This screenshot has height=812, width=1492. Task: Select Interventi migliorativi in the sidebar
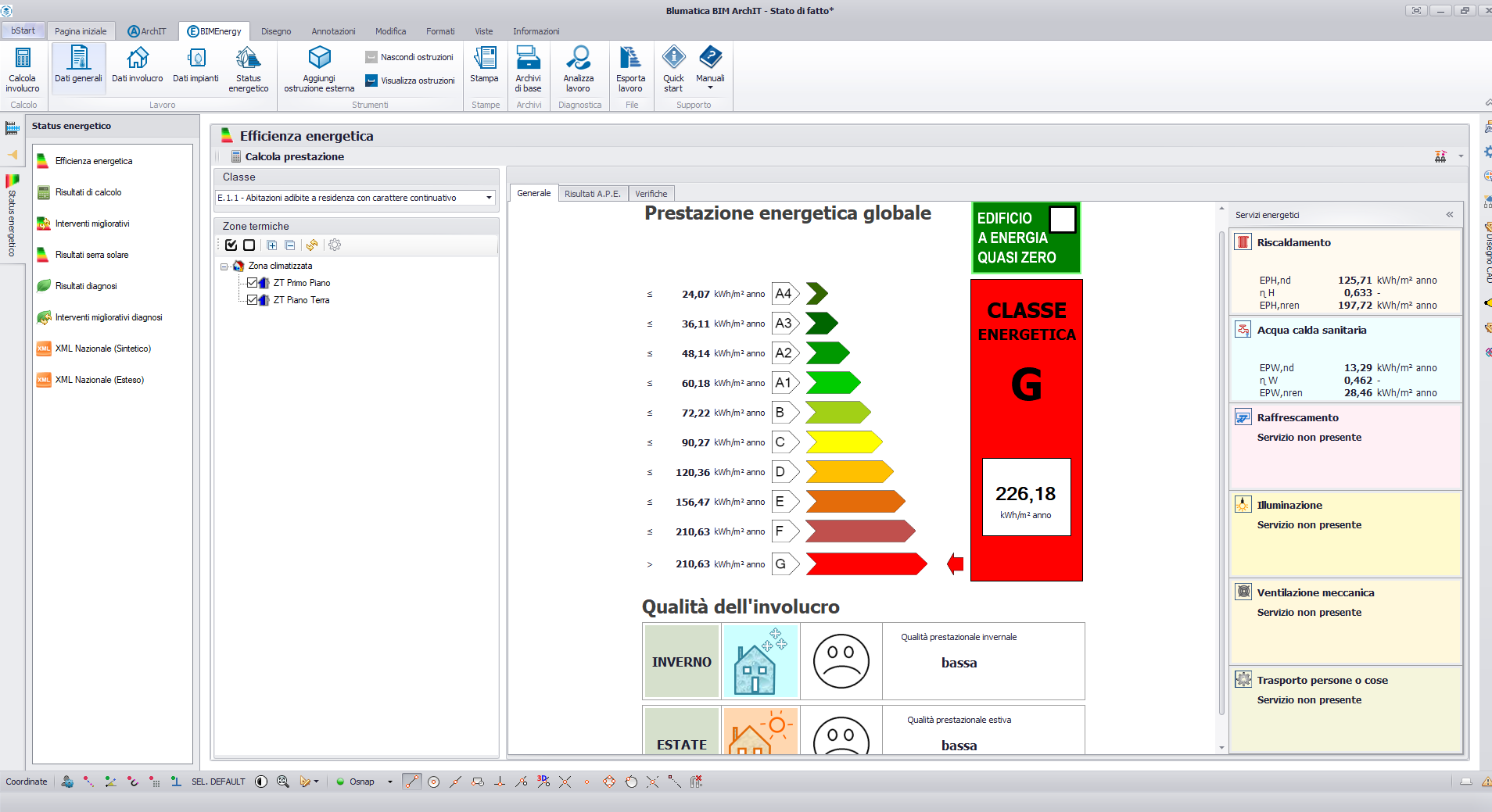click(92, 224)
